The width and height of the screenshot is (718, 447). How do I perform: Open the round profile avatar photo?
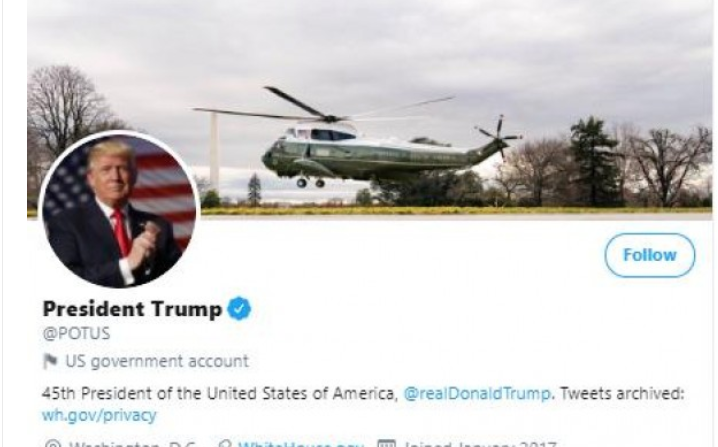point(120,210)
